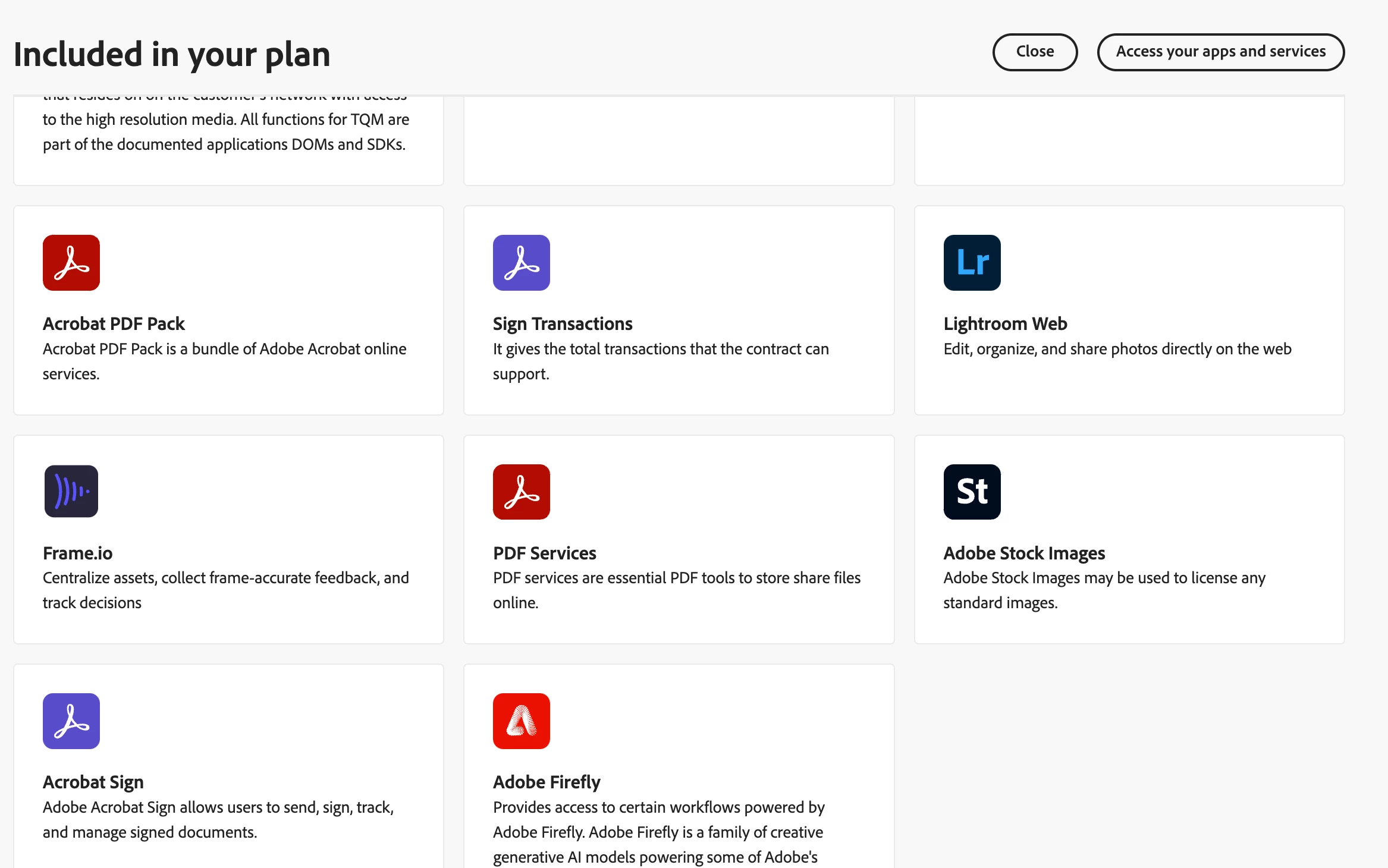The width and height of the screenshot is (1388, 868).
Task: Open Access your apps and services
Action: 1220,52
